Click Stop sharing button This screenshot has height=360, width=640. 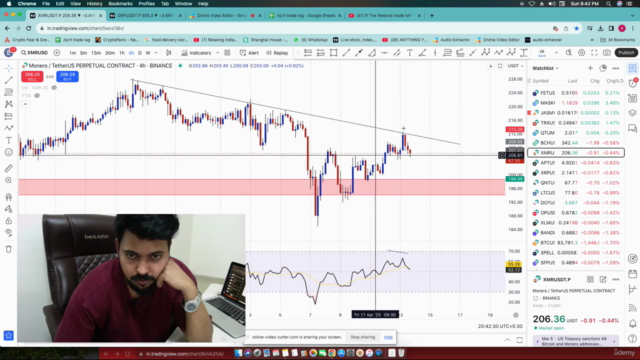click(x=362, y=337)
